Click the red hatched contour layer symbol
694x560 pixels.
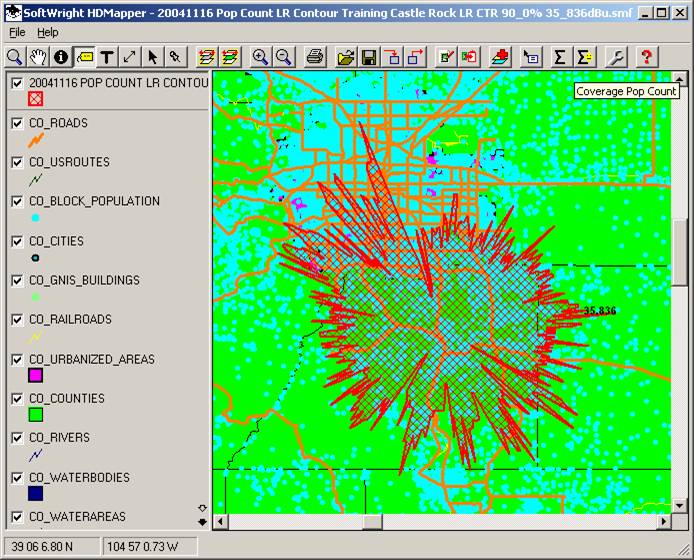point(35,99)
